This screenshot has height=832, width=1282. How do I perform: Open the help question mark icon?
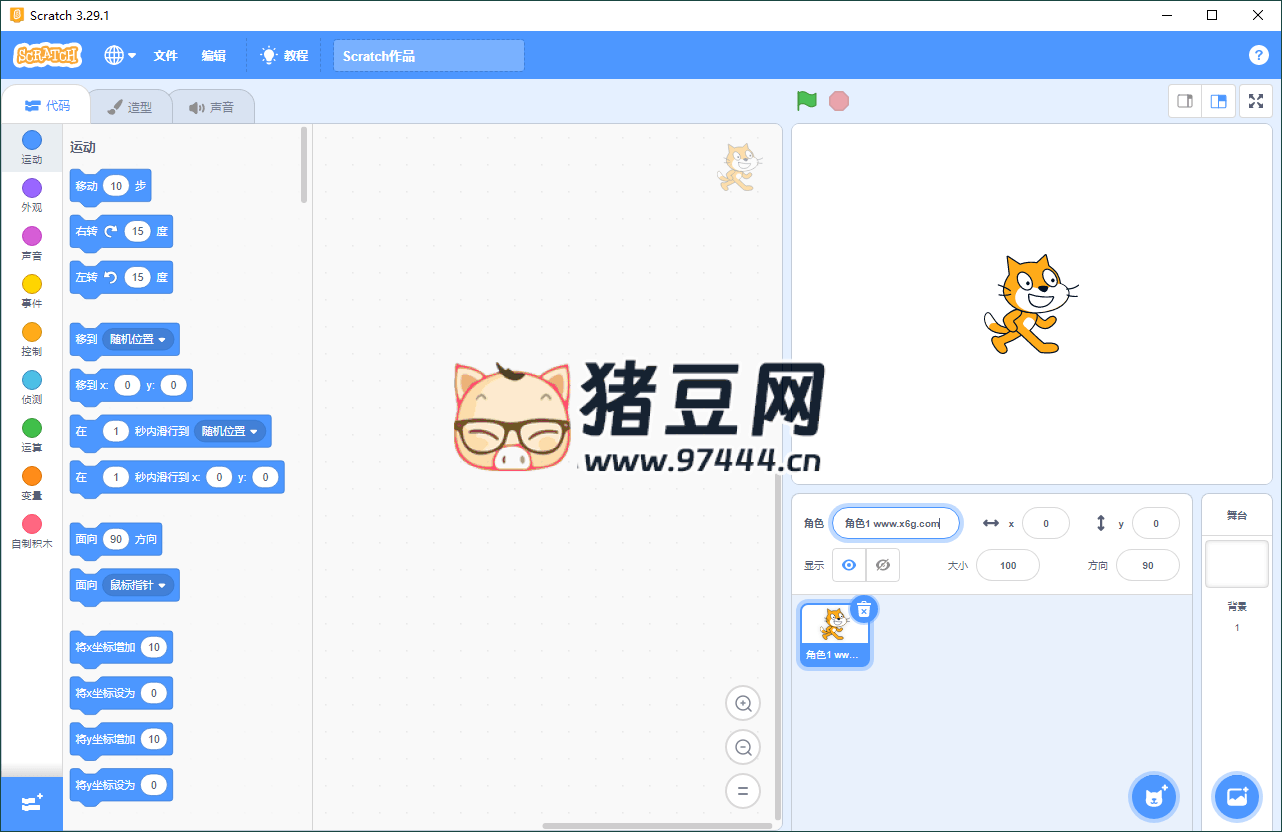(1259, 55)
